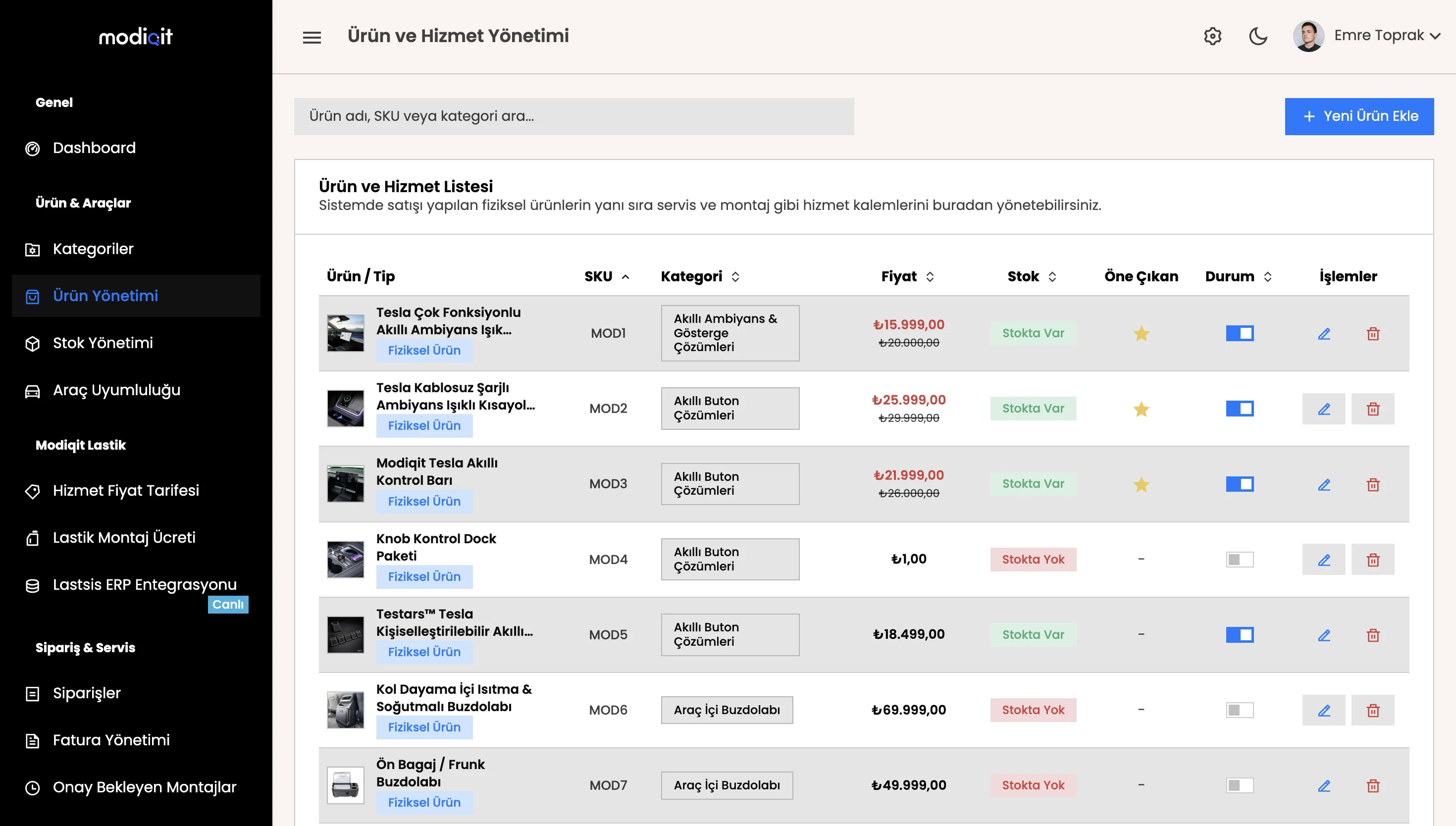The height and width of the screenshot is (826, 1456).
Task: Sort table by Fiyat column
Action: coord(907,277)
